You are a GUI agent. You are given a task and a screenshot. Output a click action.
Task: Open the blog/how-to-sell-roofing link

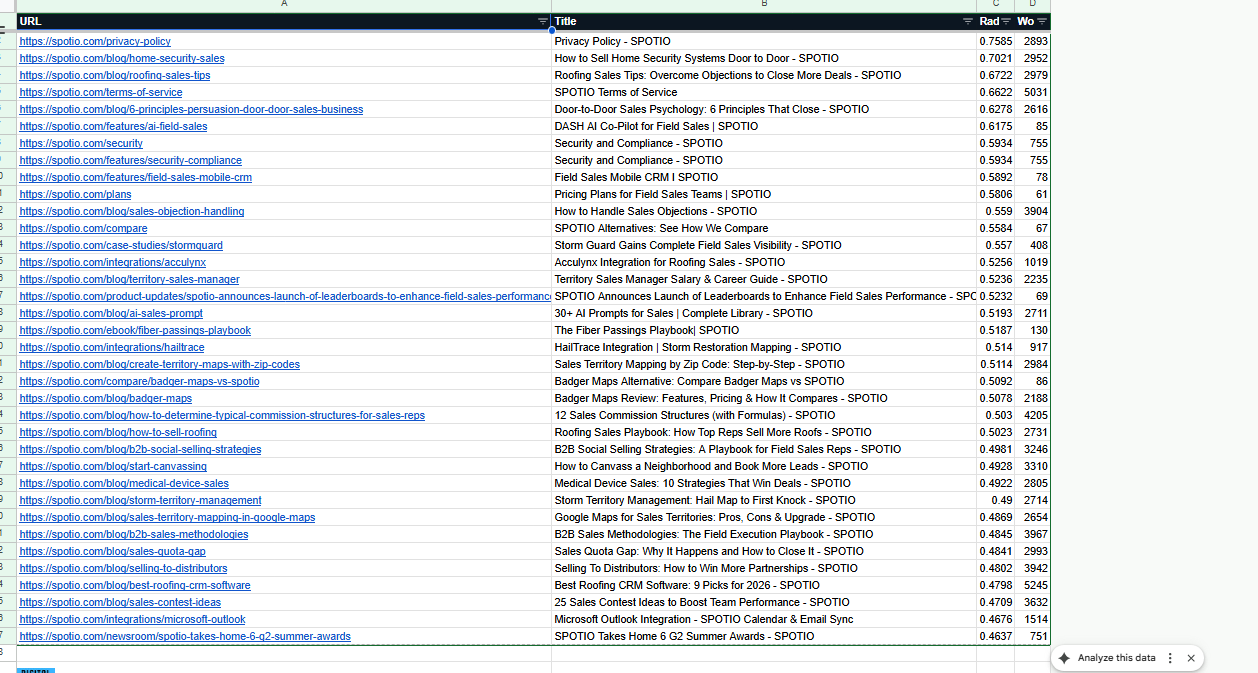coord(118,432)
